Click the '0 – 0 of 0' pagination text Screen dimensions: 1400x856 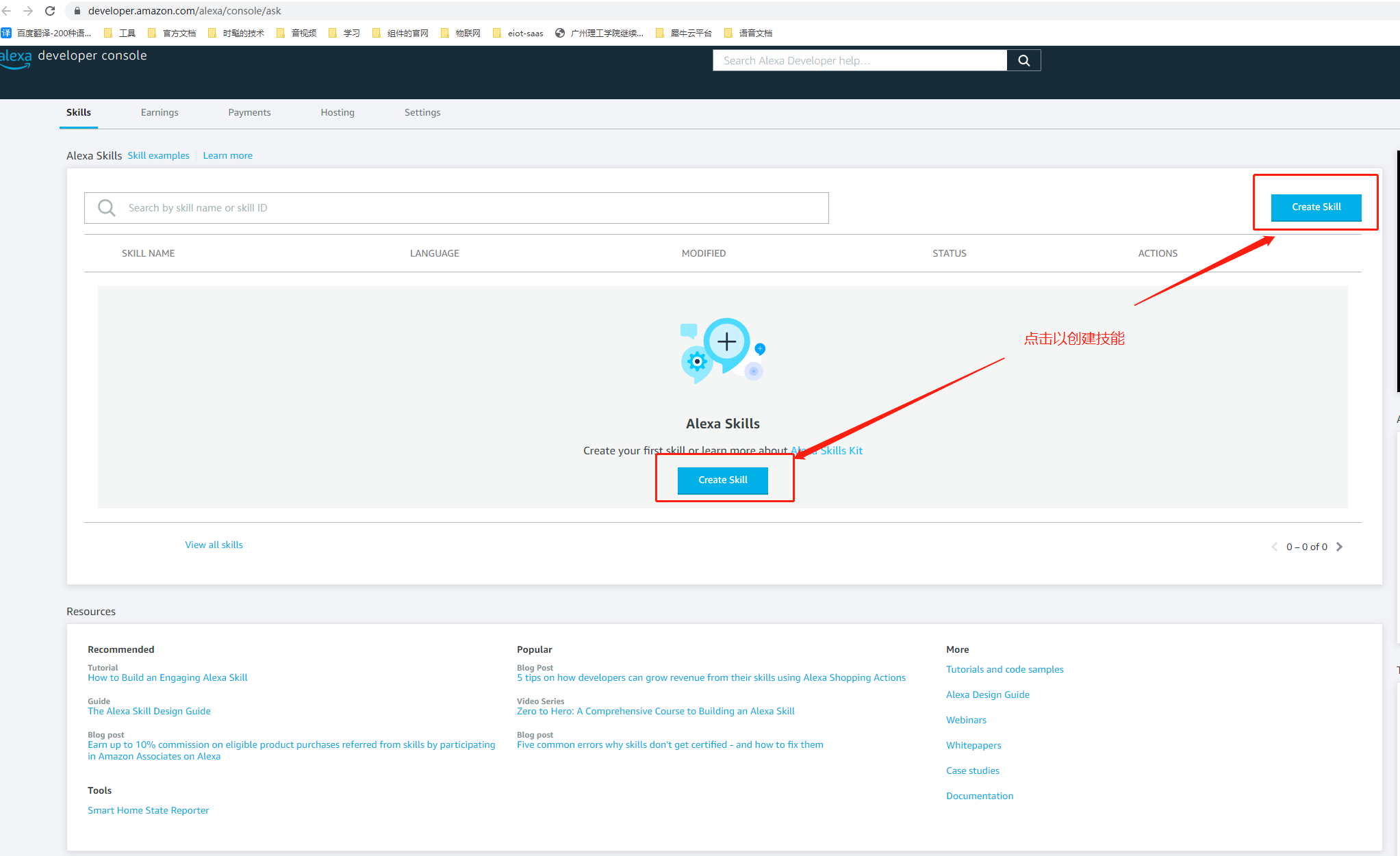coord(1307,547)
